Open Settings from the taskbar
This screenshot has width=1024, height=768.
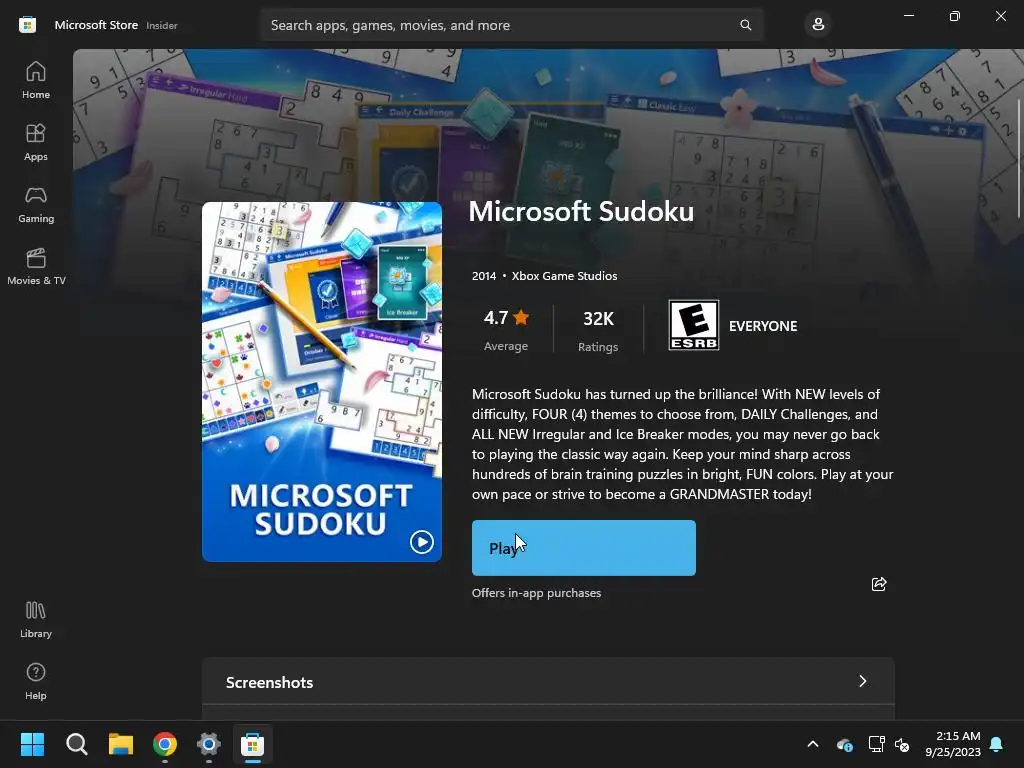coord(209,744)
